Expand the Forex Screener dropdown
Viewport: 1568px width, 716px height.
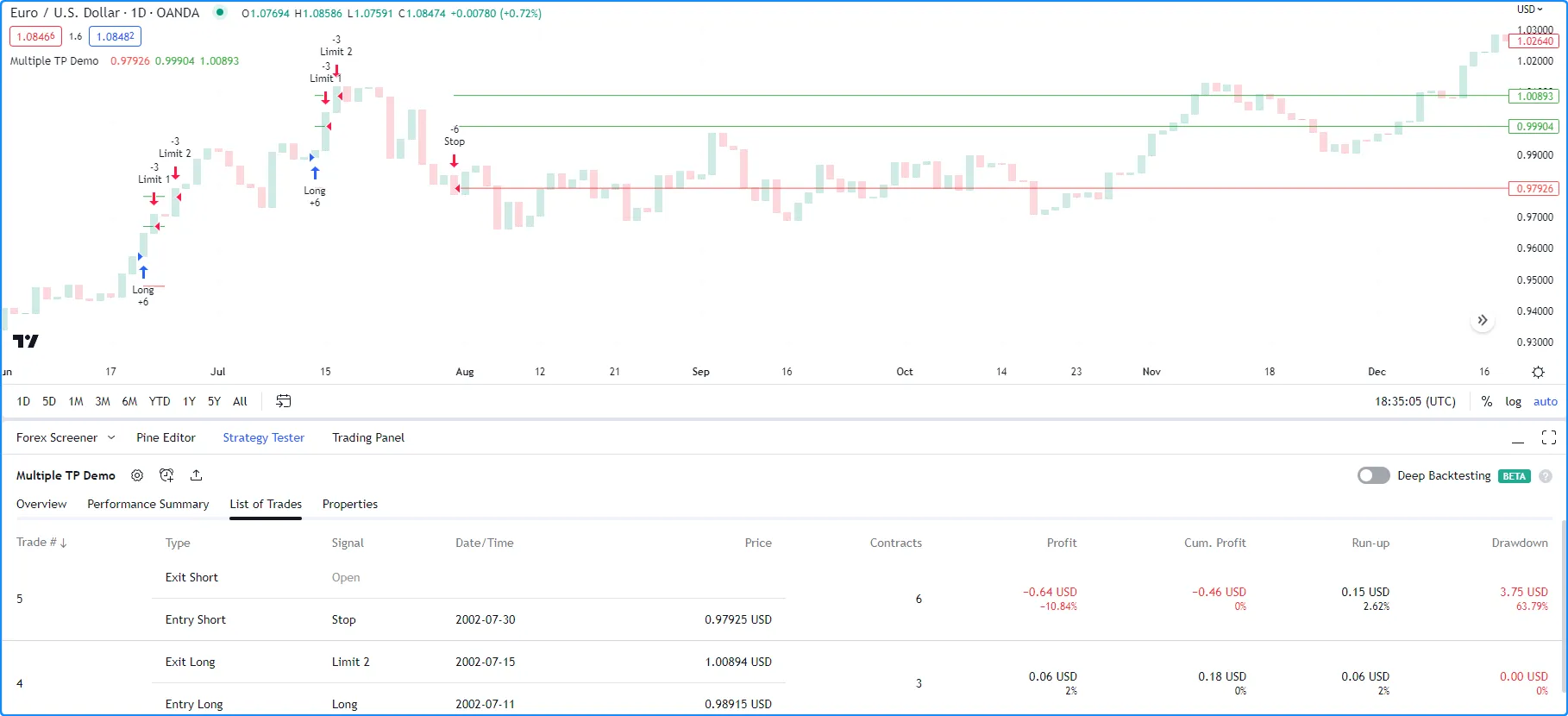[x=111, y=438]
